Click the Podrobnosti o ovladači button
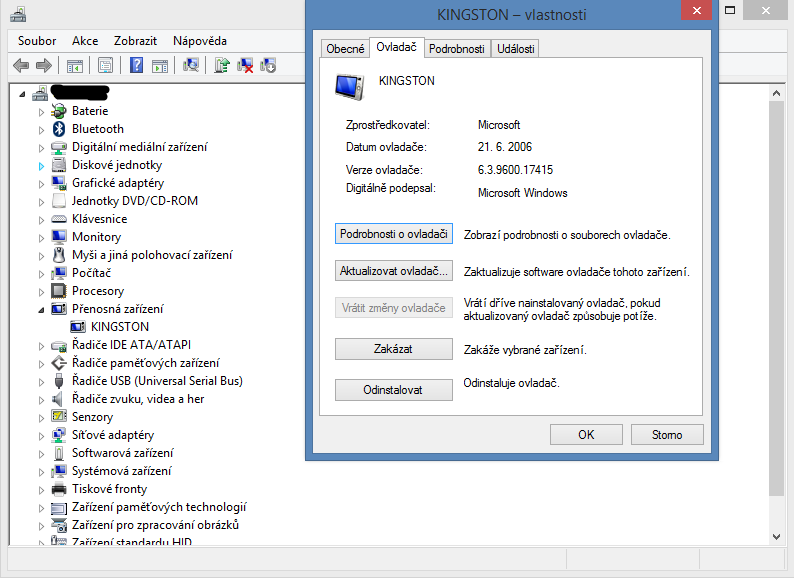Viewport: 794px width, 578px height. tap(393, 234)
